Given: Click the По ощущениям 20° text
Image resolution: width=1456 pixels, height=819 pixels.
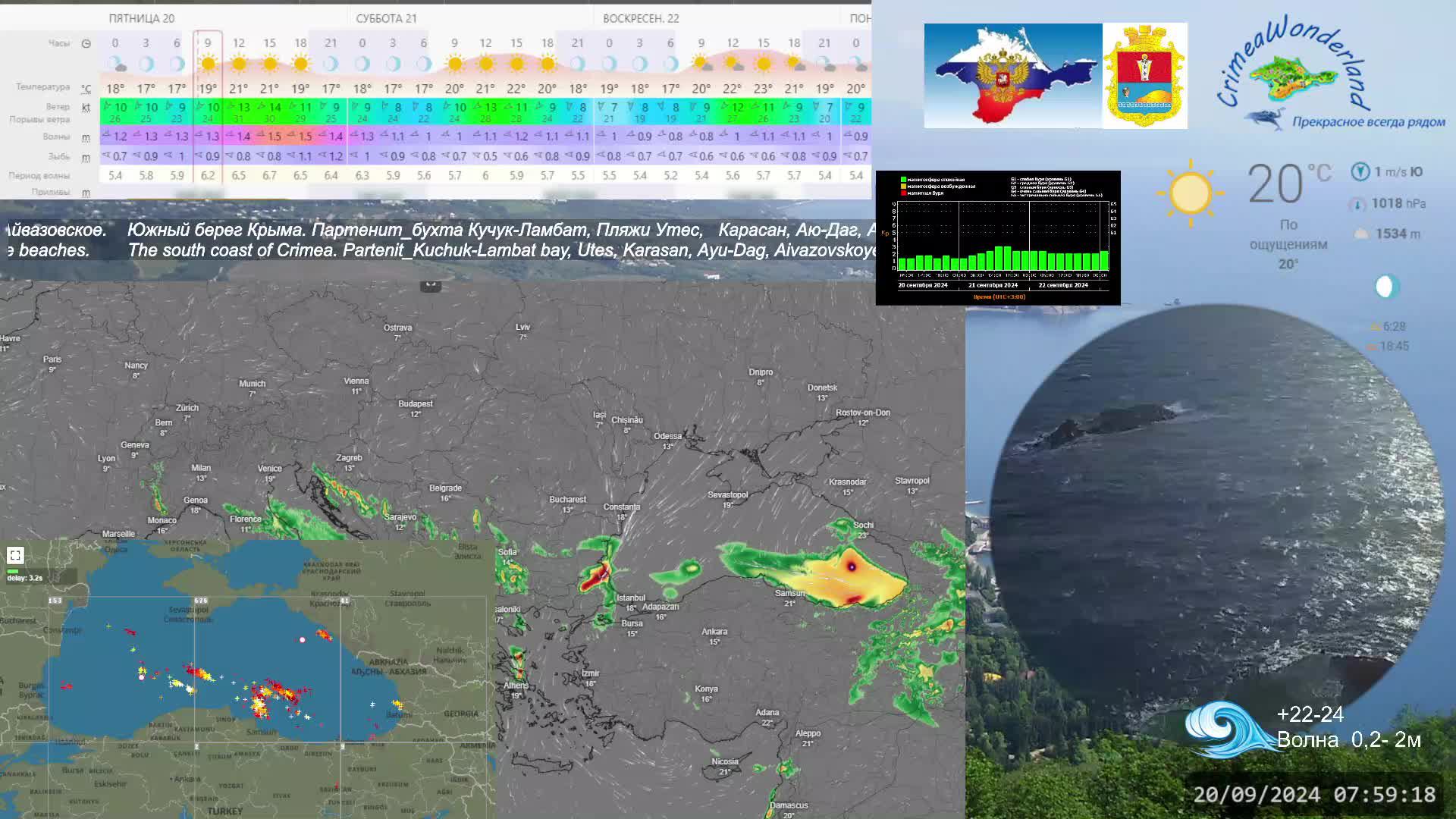Looking at the screenshot, I should [1288, 244].
